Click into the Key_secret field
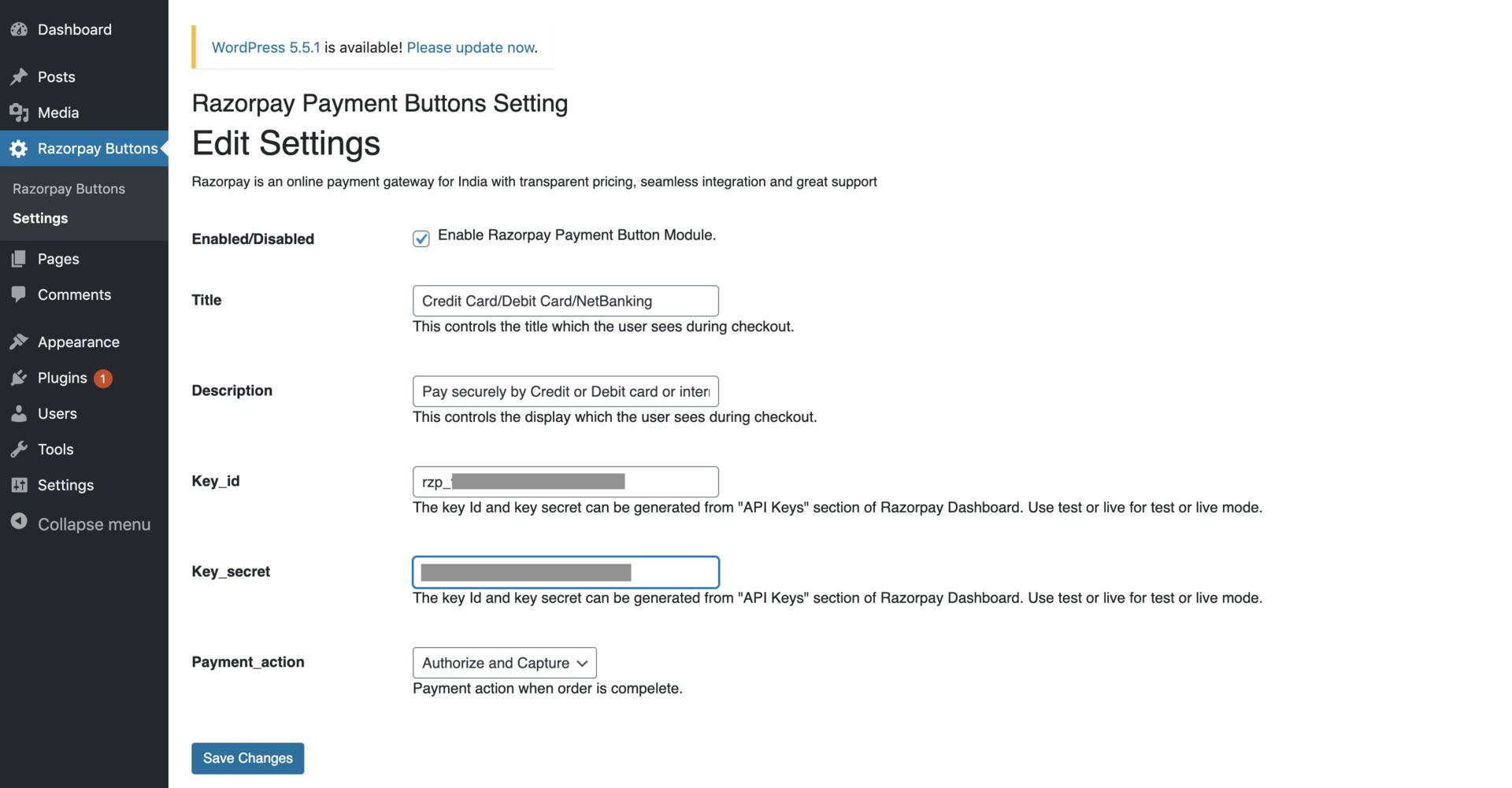The width and height of the screenshot is (1512, 788). click(x=565, y=572)
